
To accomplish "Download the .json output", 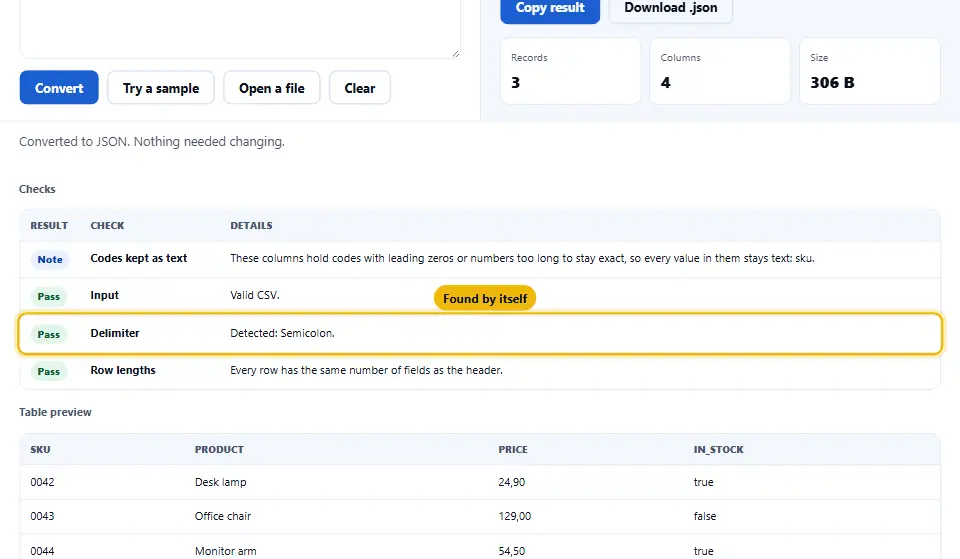I will point(670,9).
